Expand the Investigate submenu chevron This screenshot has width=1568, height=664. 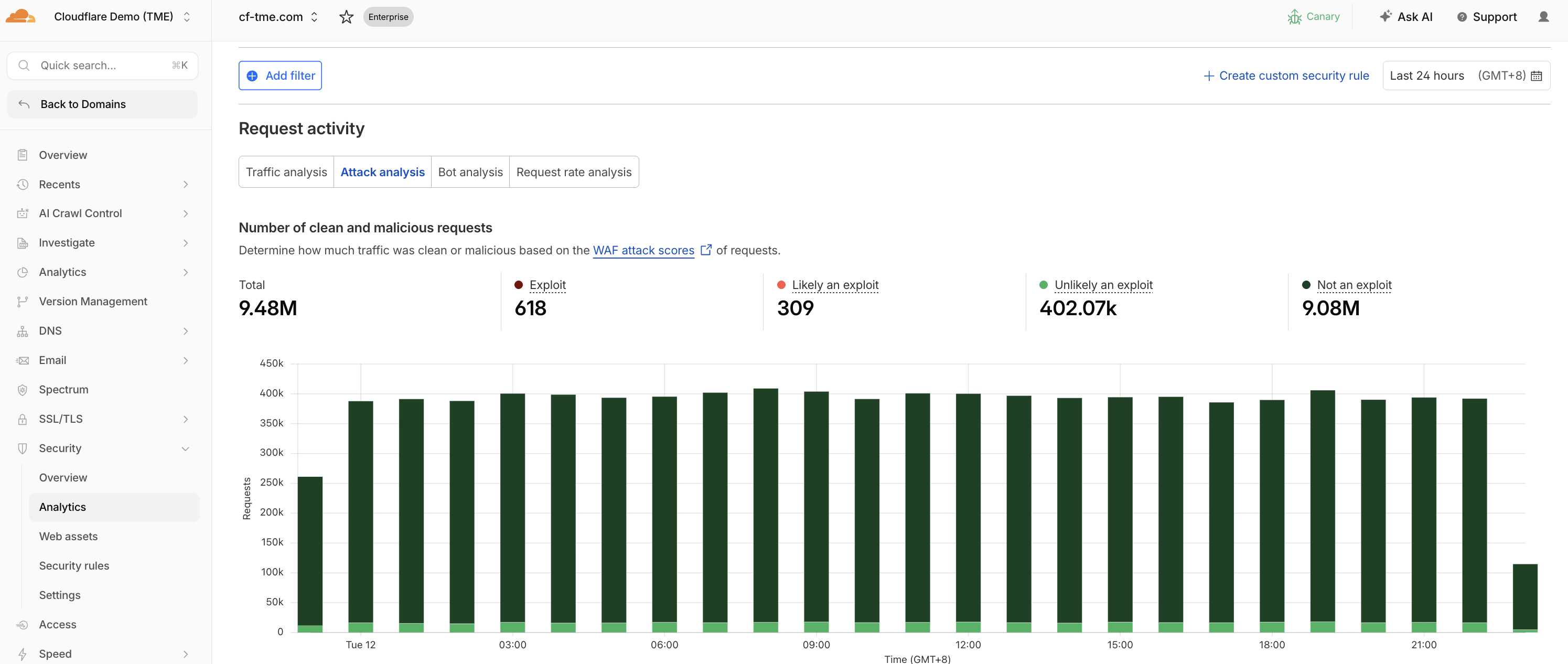[x=186, y=243]
